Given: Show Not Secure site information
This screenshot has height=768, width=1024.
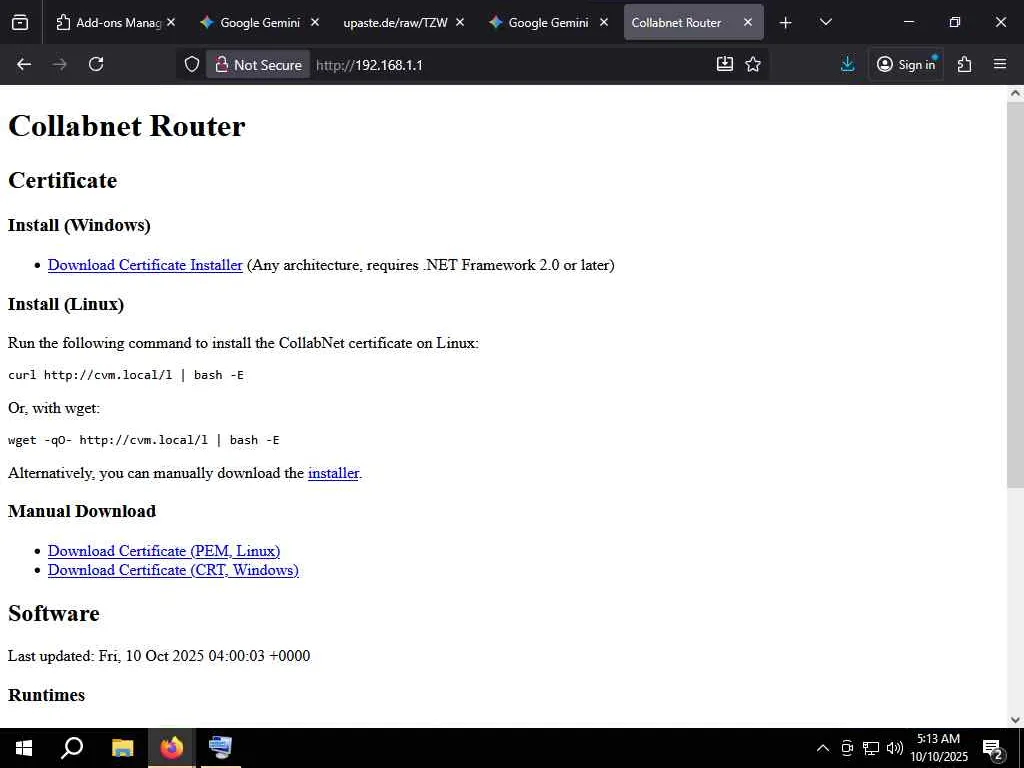Looking at the screenshot, I should coord(259,65).
